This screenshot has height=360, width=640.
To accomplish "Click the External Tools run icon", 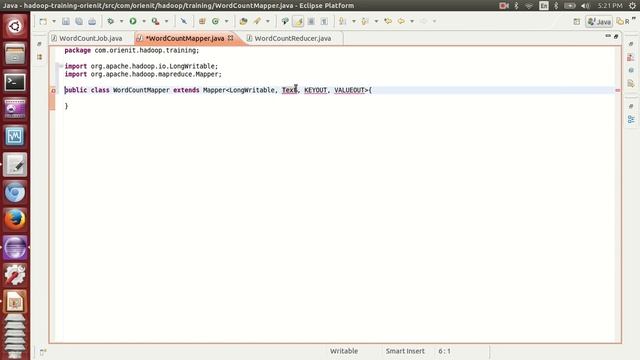I will [156, 21].
